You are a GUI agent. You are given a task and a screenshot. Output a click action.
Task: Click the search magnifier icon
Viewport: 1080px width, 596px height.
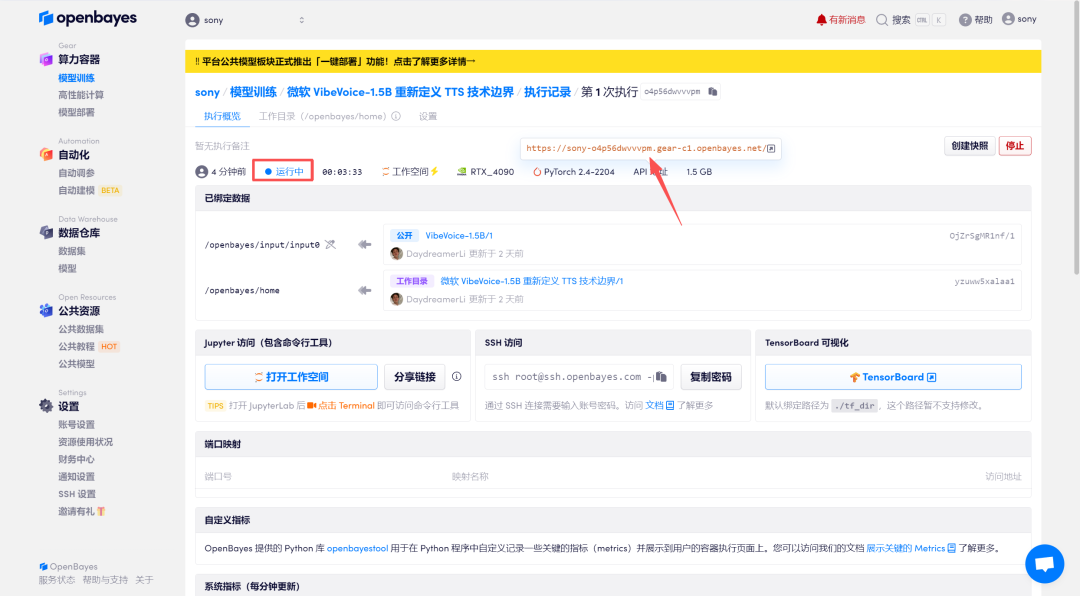(882, 20)
